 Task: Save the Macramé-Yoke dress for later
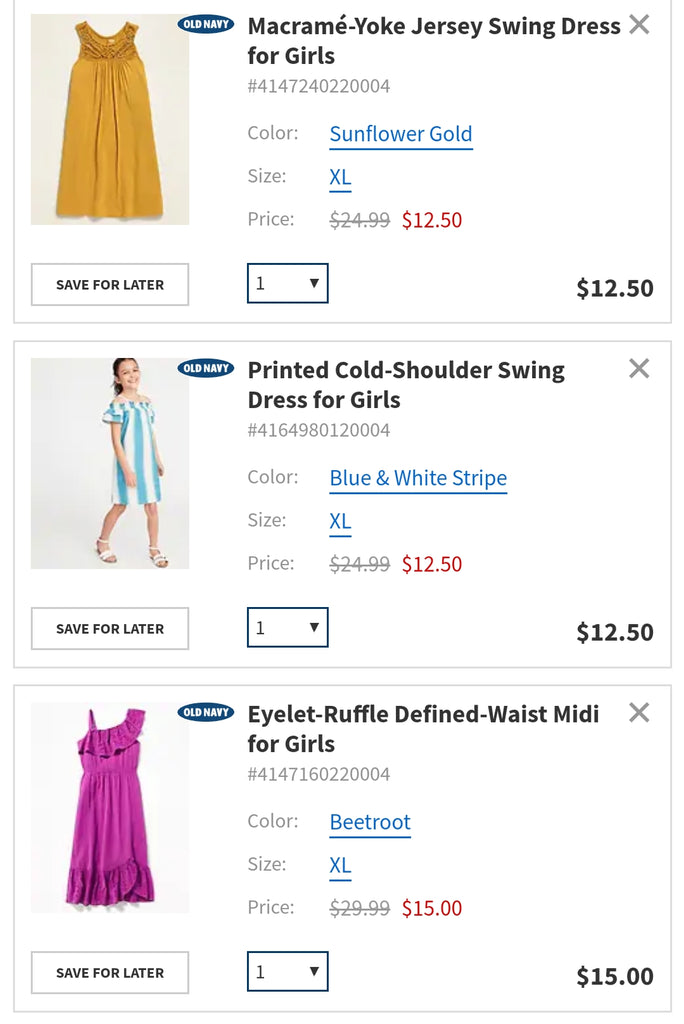click(110, 285)
